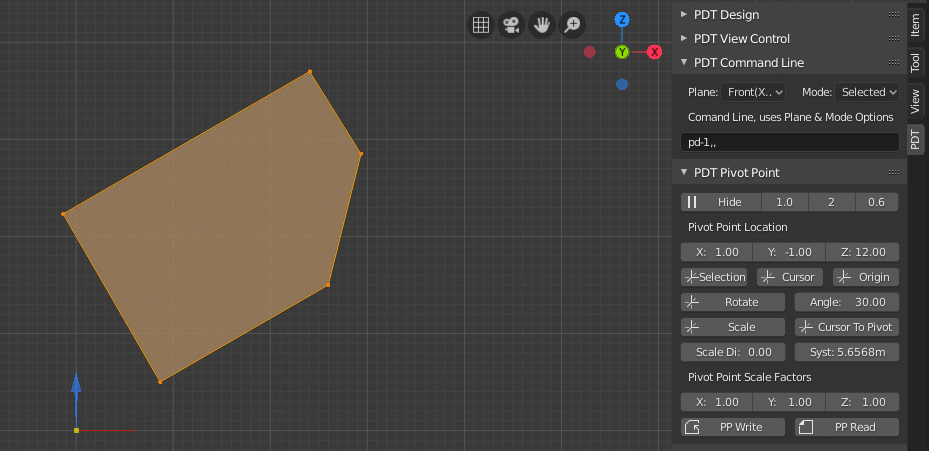929x451 pixels.
Task: Click the PP Write button
Action: (x=734, y=427)
